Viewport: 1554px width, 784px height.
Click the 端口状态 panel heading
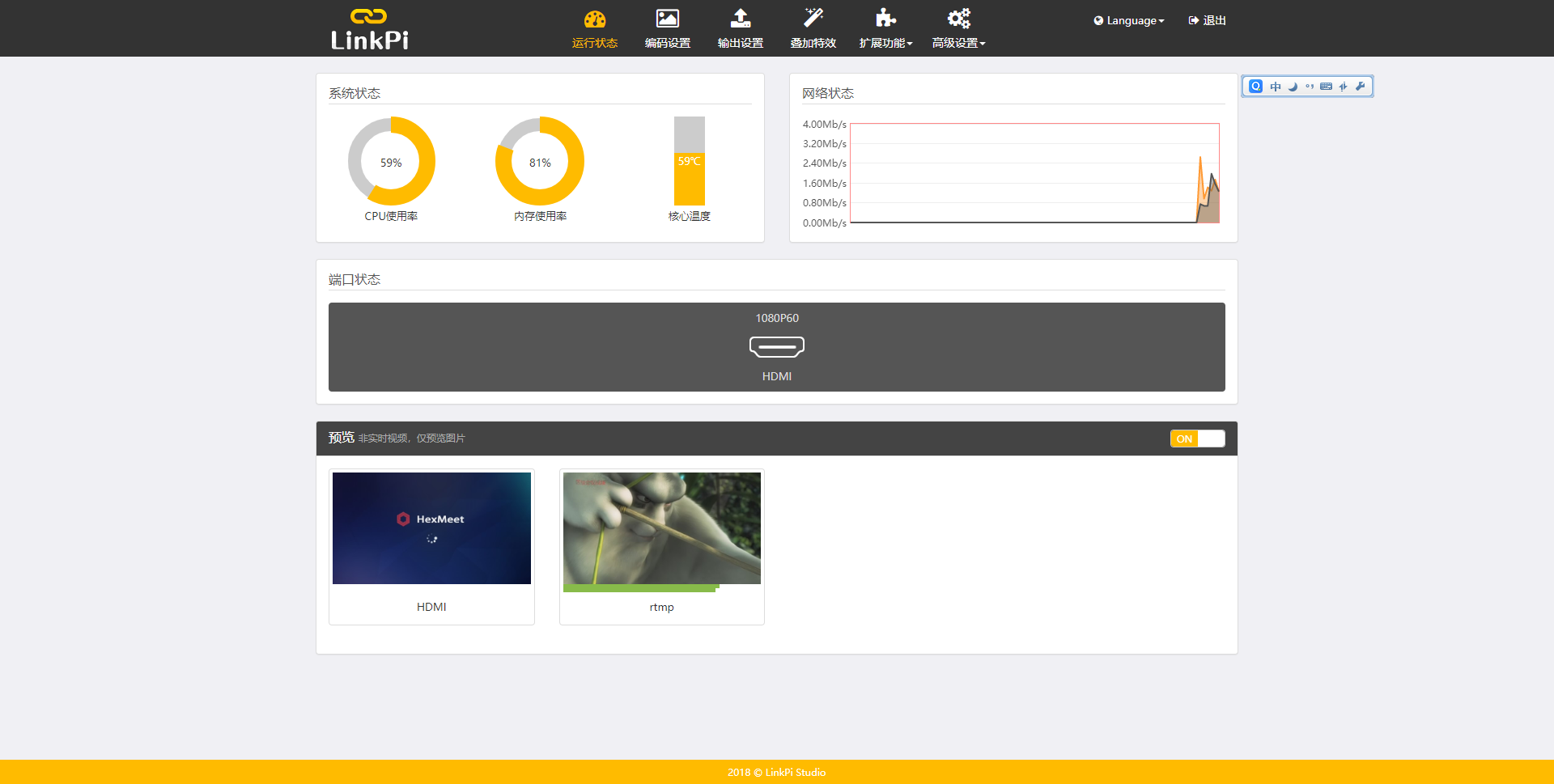coord(355,279)
